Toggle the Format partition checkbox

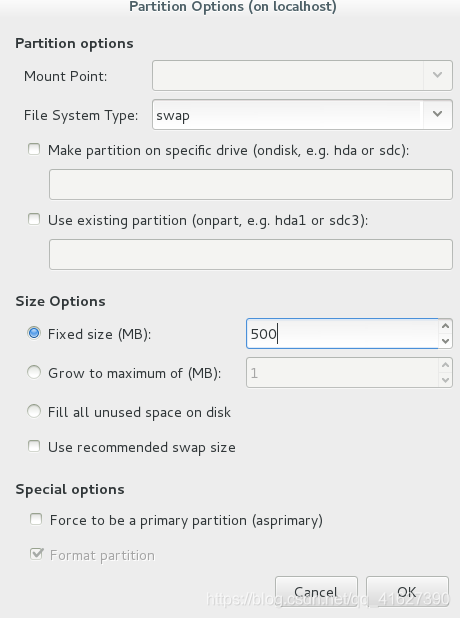36,554
